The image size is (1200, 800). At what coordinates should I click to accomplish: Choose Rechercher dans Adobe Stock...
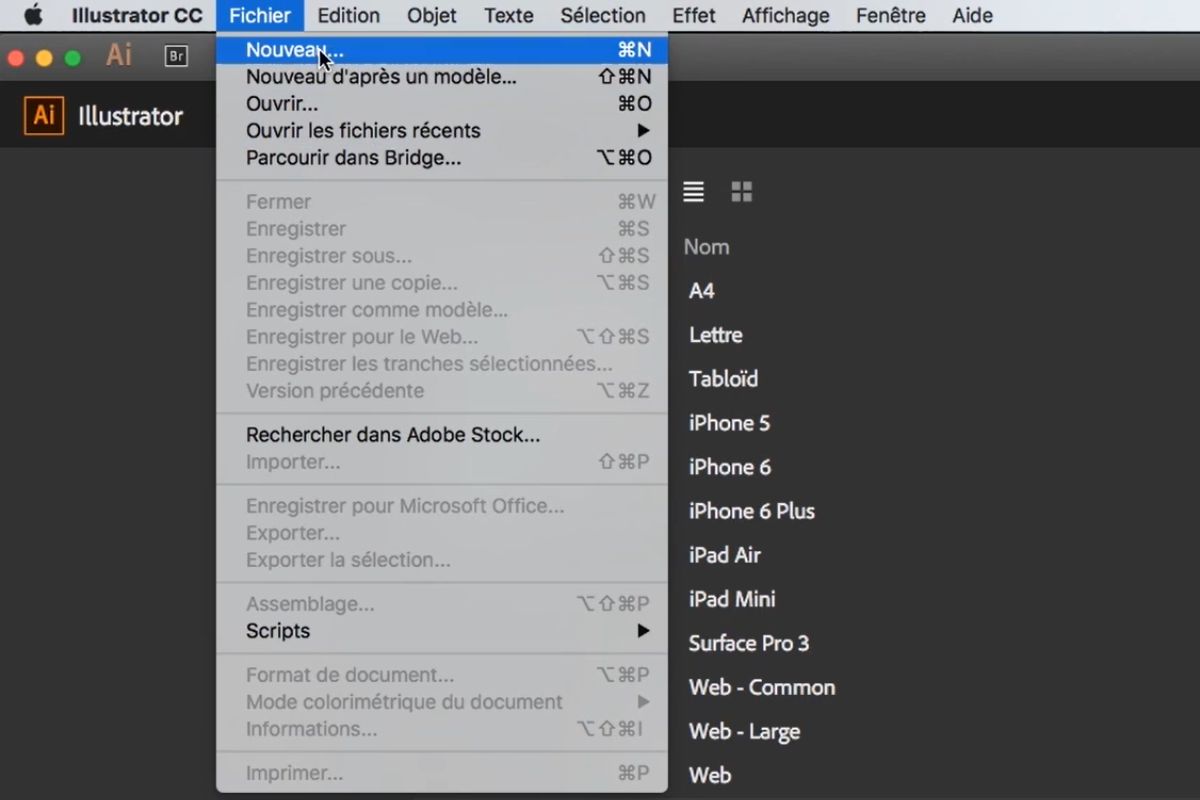(442, 435)
